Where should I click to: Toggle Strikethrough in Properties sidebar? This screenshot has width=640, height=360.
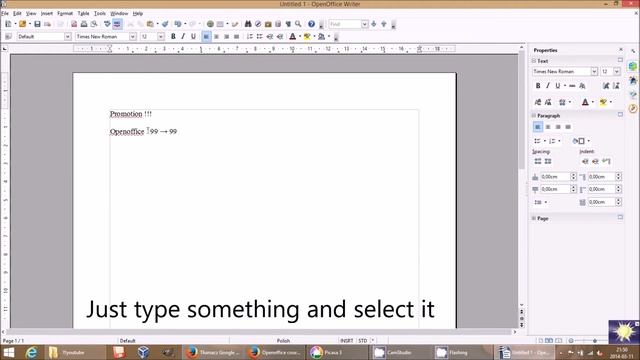click(x=572, y=86)
